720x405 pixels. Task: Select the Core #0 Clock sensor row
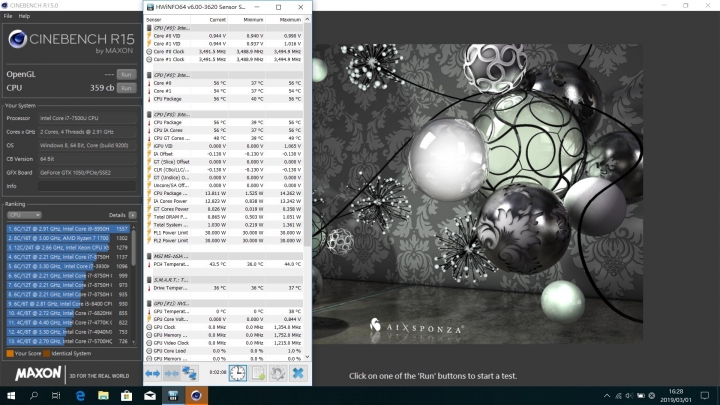224,51
